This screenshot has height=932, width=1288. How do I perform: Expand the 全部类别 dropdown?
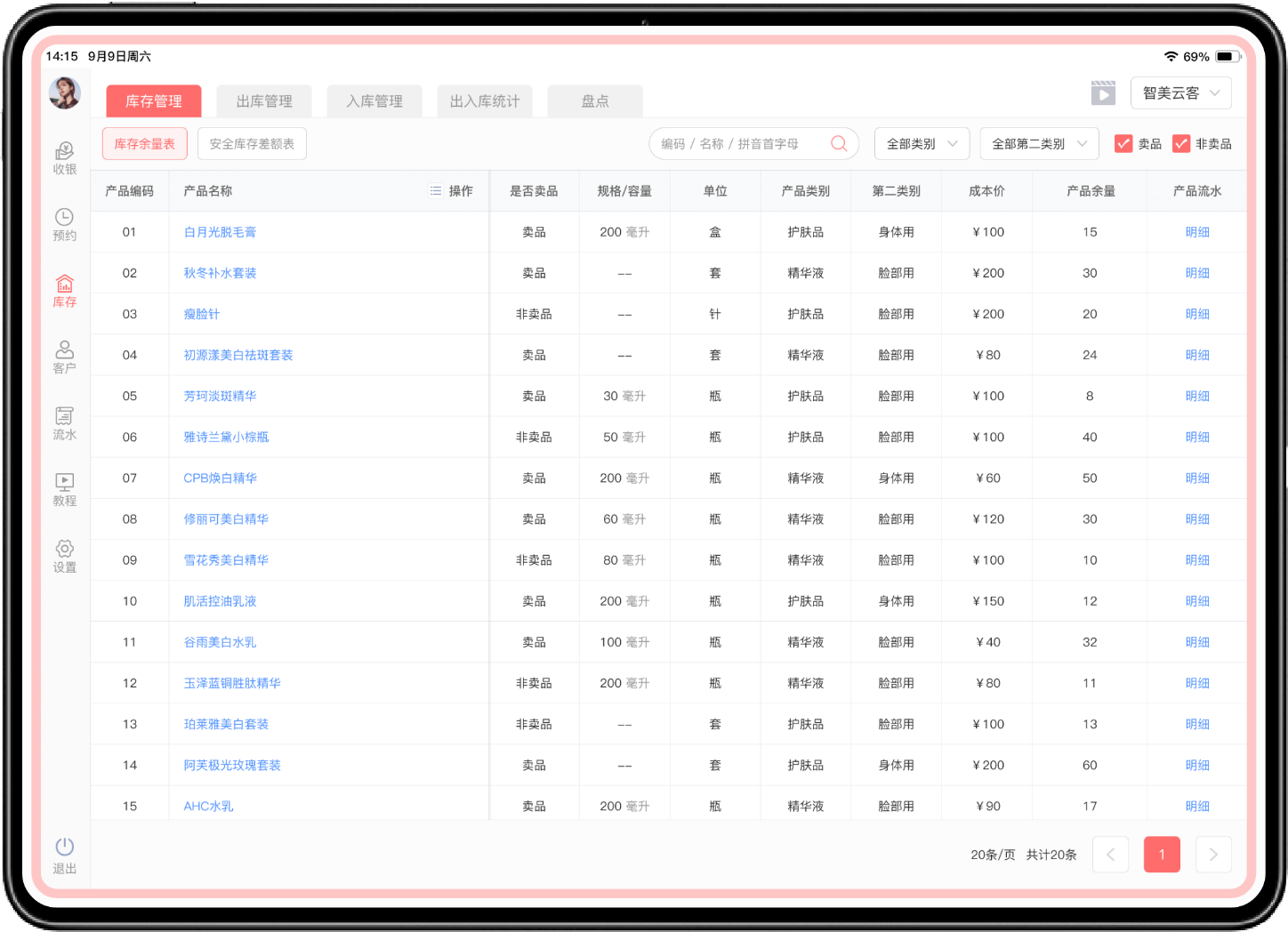[922, 144]
